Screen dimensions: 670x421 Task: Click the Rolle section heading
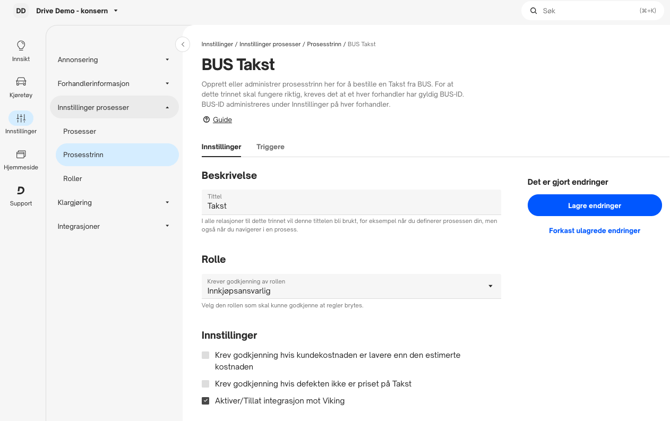[x=214, y=259]
